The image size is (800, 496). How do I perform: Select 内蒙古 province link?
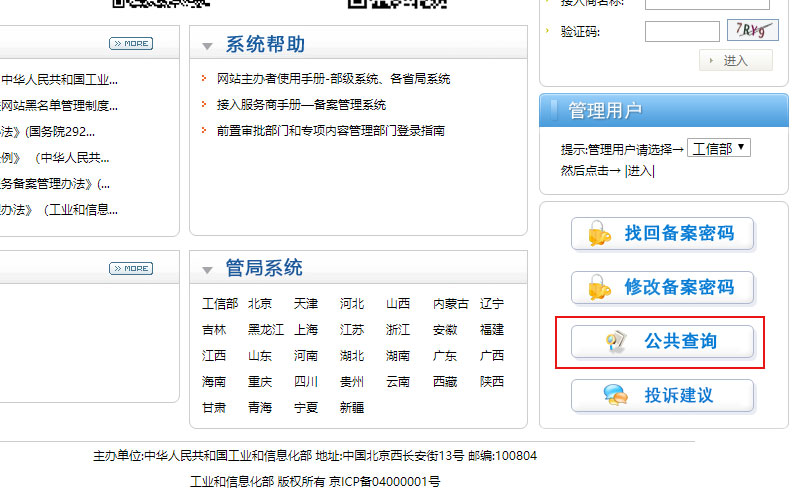coord(451,304)
